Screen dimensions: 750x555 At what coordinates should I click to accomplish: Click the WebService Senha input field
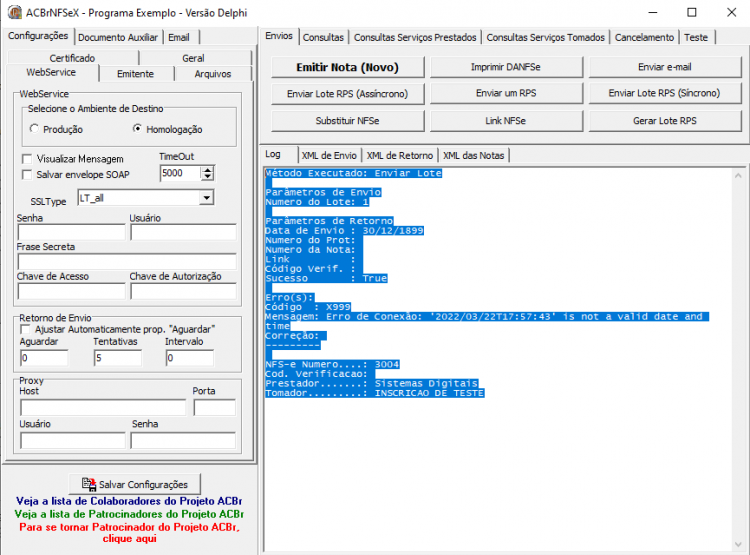point(71,233)
